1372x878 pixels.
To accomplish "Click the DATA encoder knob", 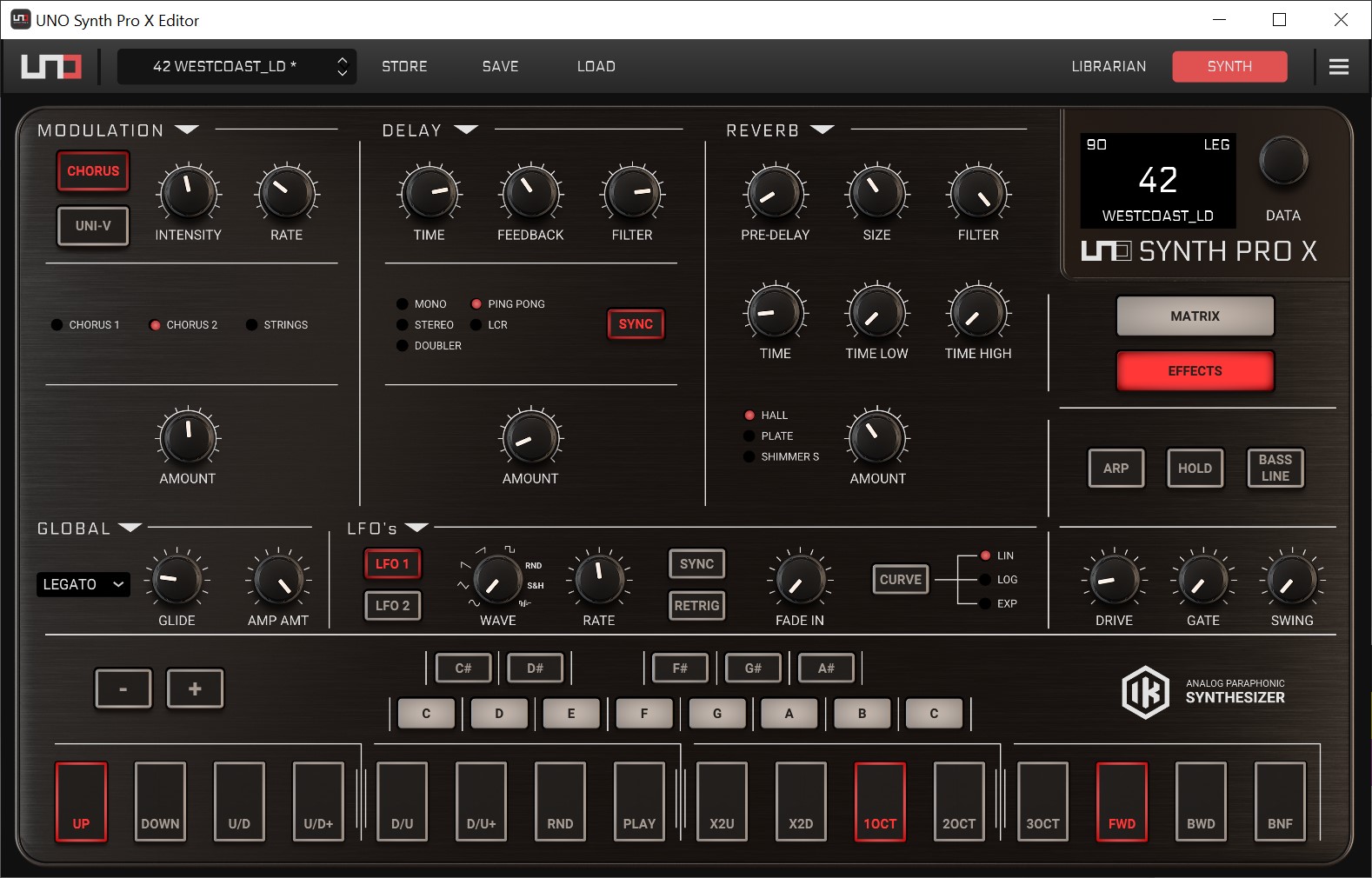I will 1283,161.
